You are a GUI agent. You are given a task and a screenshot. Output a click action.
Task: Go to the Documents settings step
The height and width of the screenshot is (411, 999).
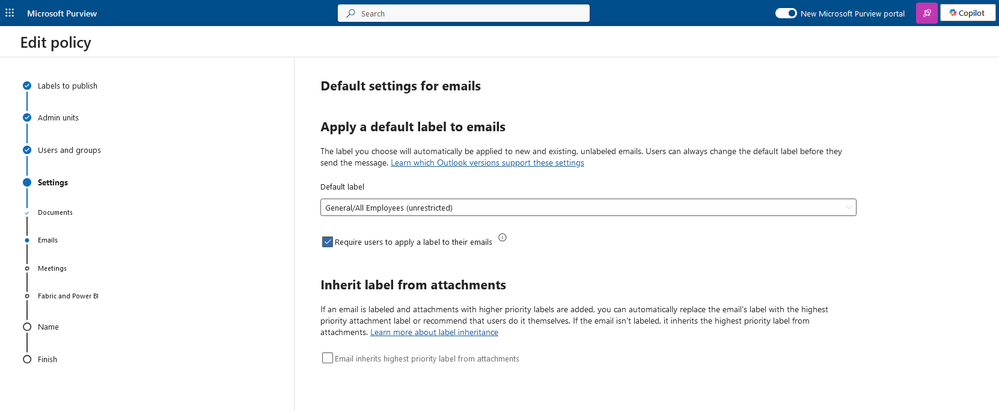click(55, 212)
